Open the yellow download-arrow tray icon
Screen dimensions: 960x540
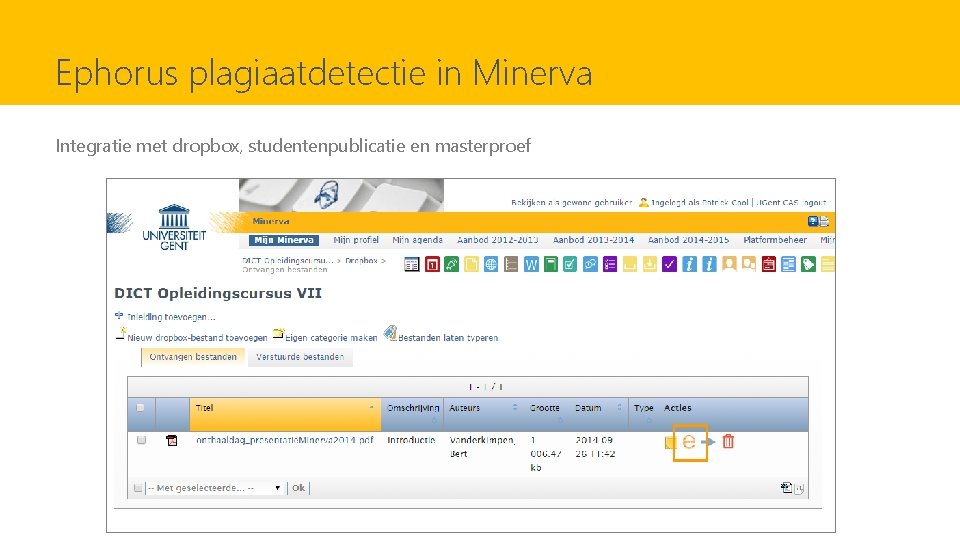click(x=650, y=264)
